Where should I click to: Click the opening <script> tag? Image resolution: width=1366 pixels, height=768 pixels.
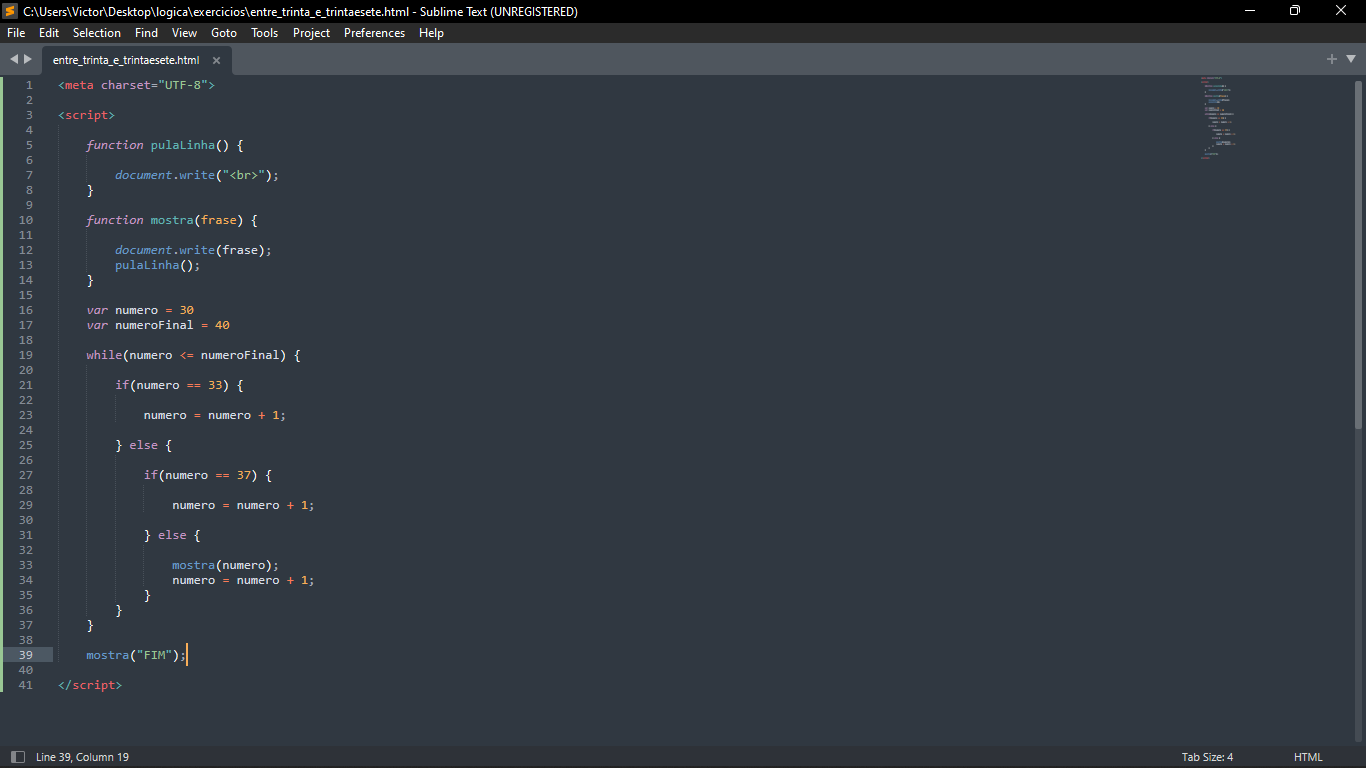(x=86, y=115)
